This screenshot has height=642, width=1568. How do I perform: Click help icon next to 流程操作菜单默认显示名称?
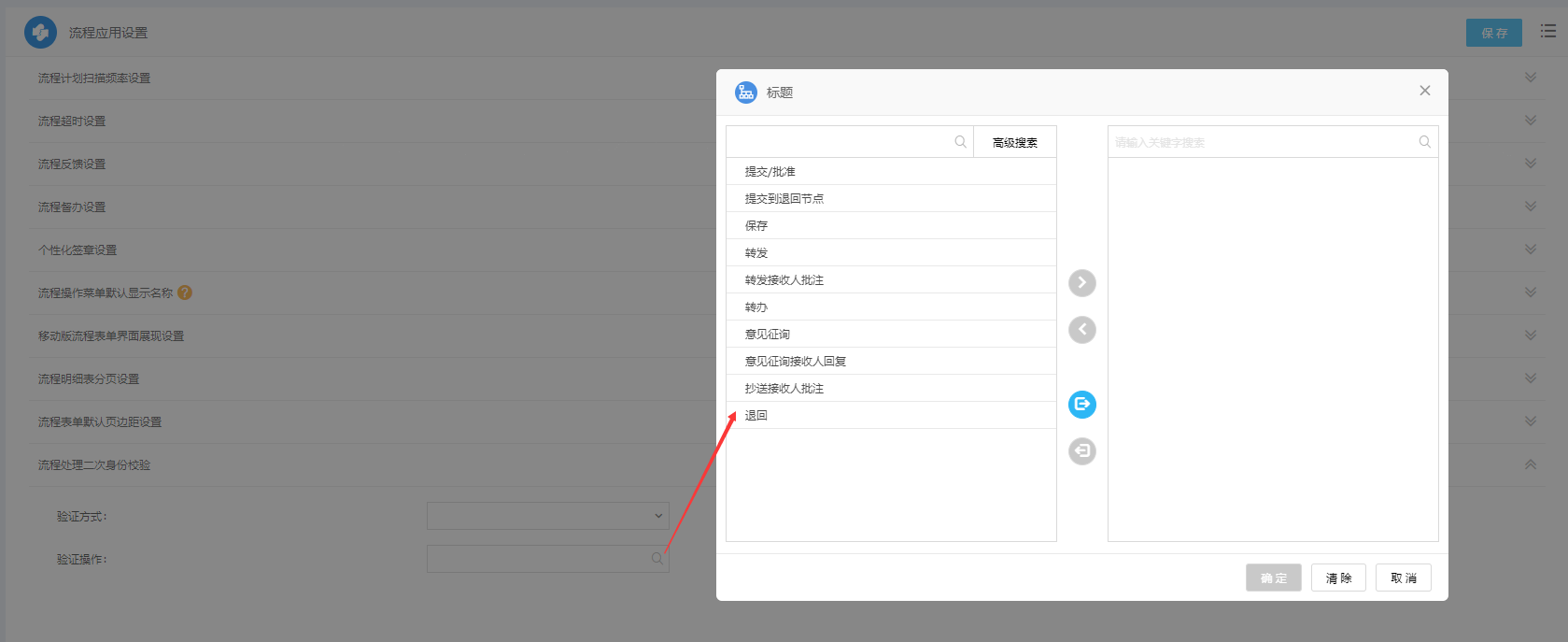click(x=185, y=292)
